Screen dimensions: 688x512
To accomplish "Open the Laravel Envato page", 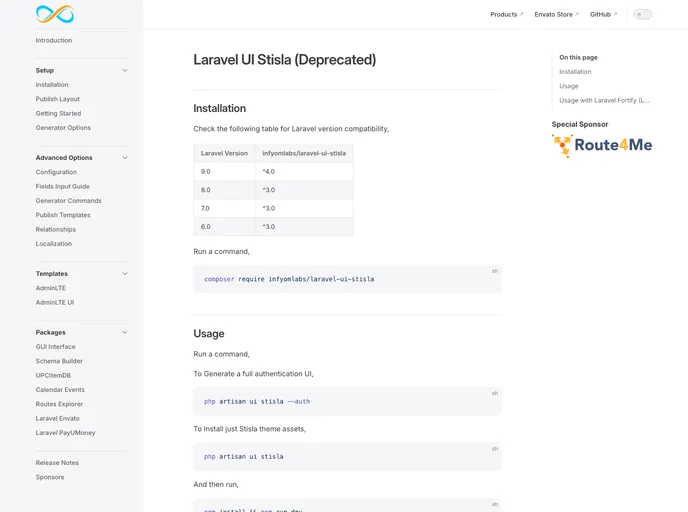I will click(57, 419).
